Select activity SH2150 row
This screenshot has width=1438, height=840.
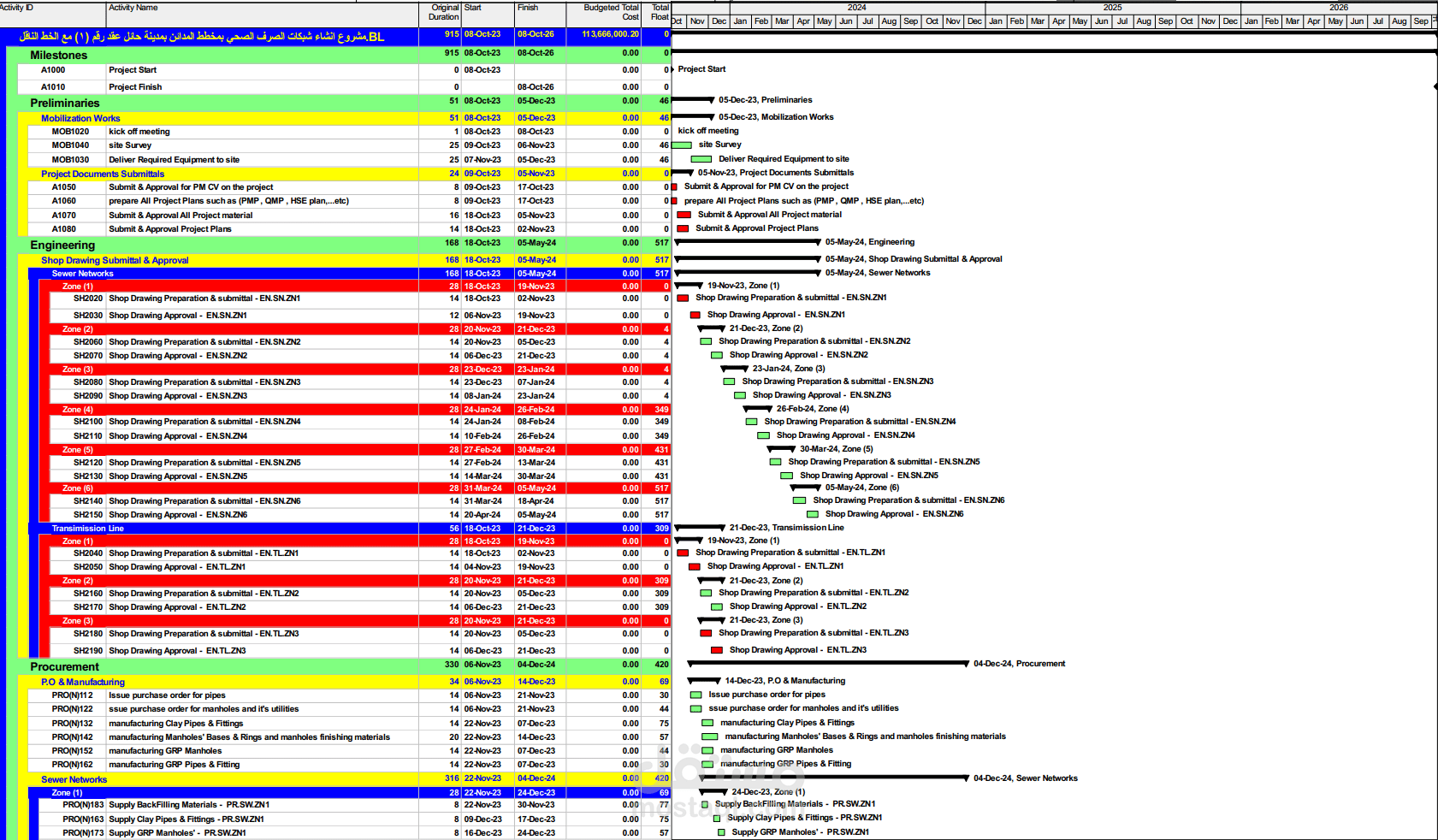359,515
